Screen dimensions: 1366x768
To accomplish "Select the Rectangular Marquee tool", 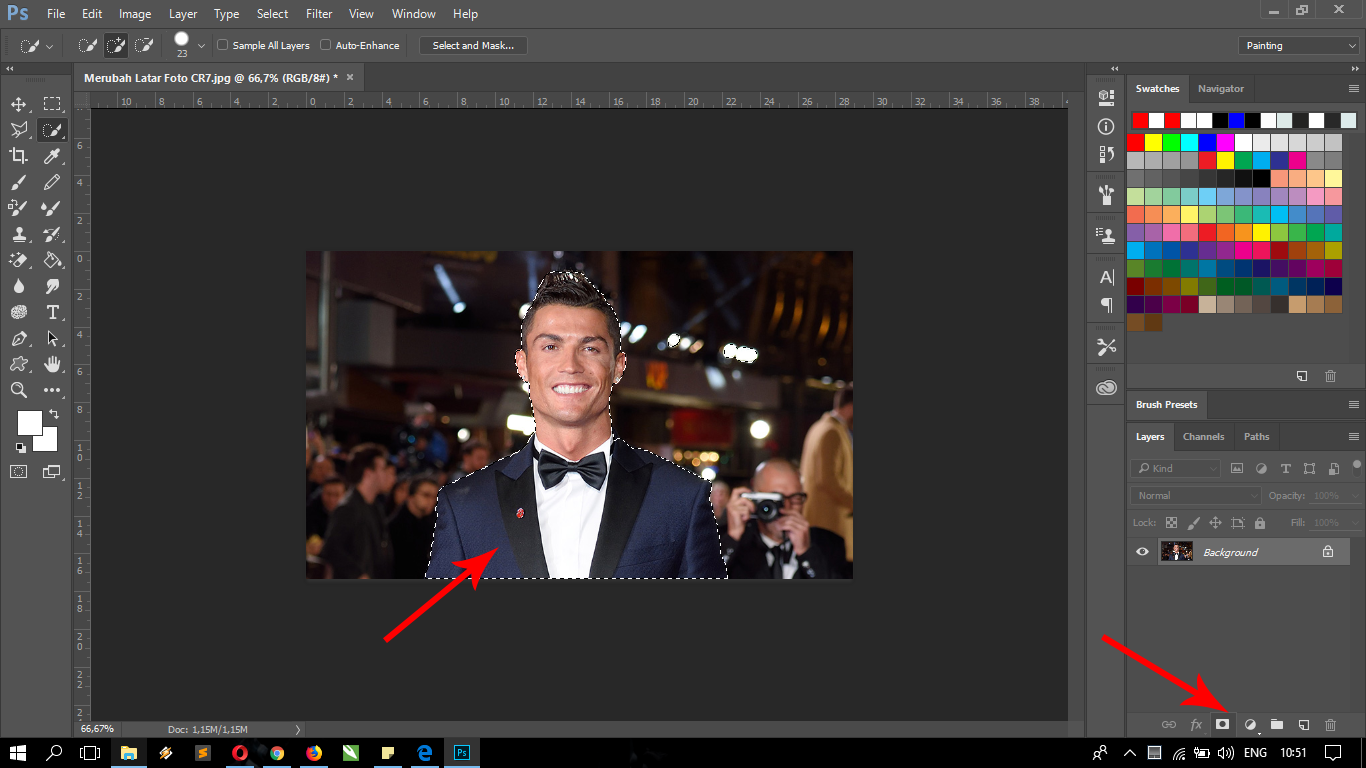I will (x=52, y=104).
